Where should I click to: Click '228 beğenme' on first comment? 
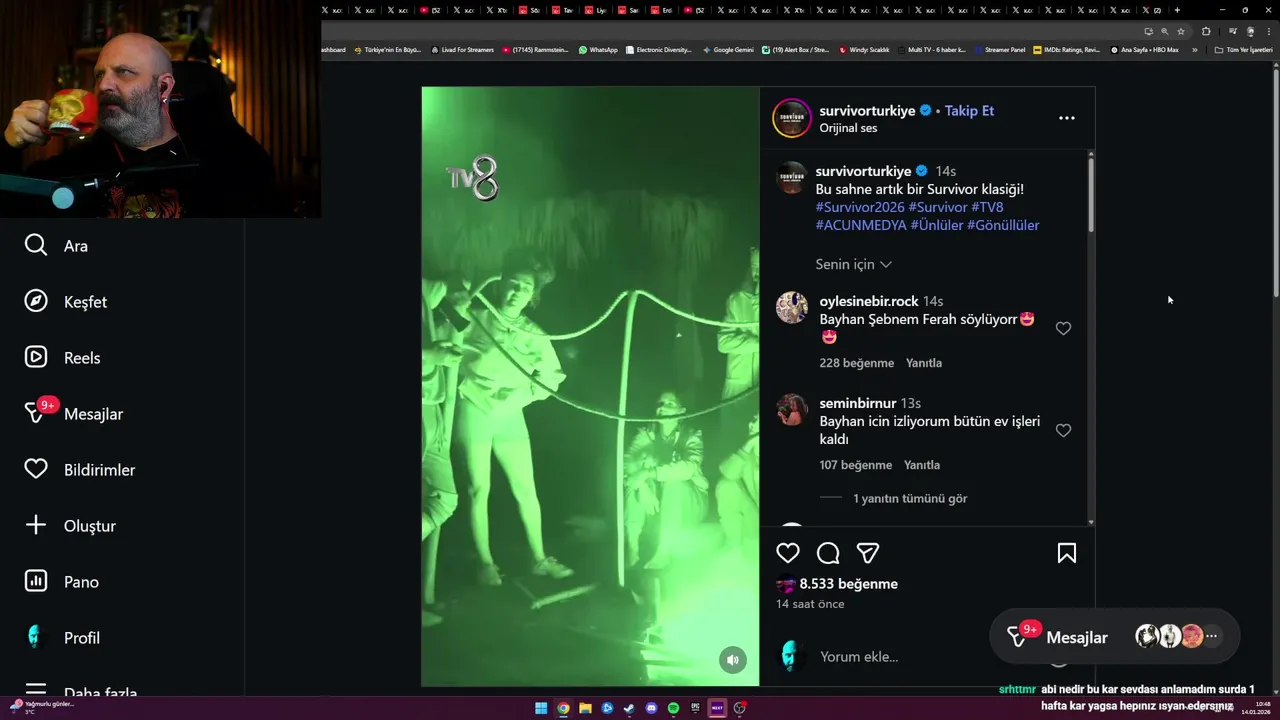tap(857, 363)
